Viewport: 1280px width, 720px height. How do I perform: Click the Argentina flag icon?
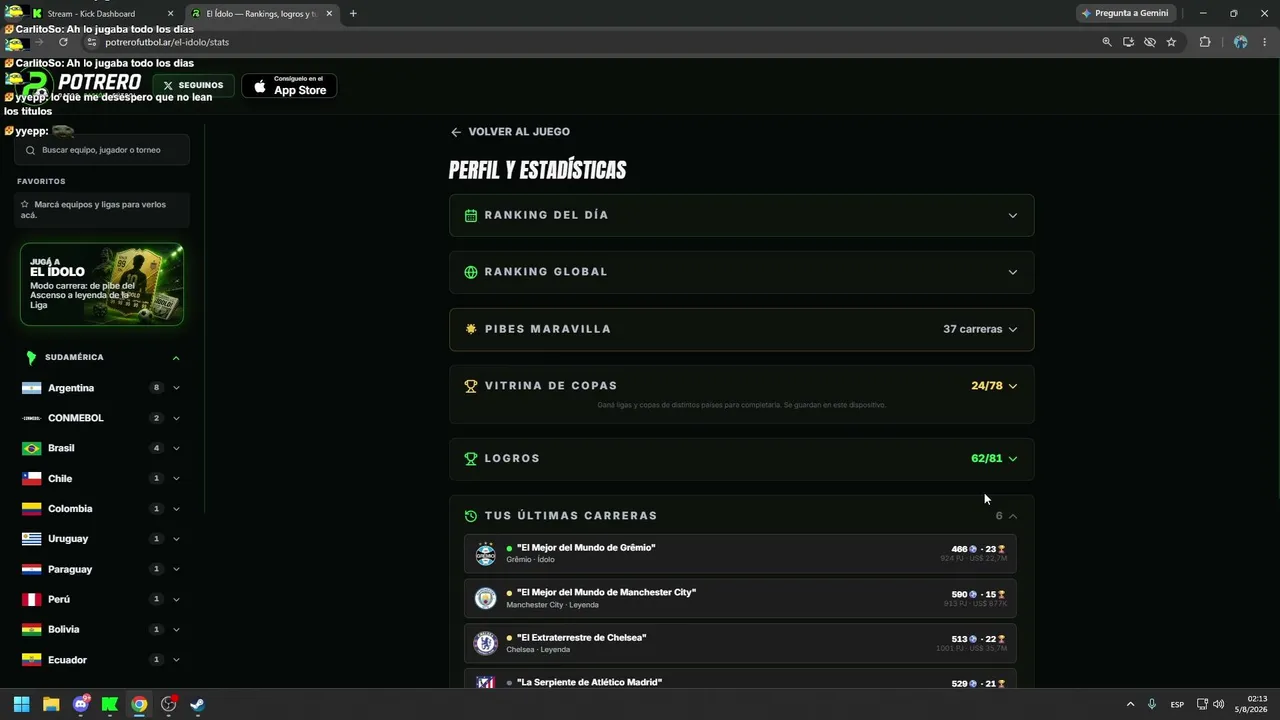pos(32,388)
